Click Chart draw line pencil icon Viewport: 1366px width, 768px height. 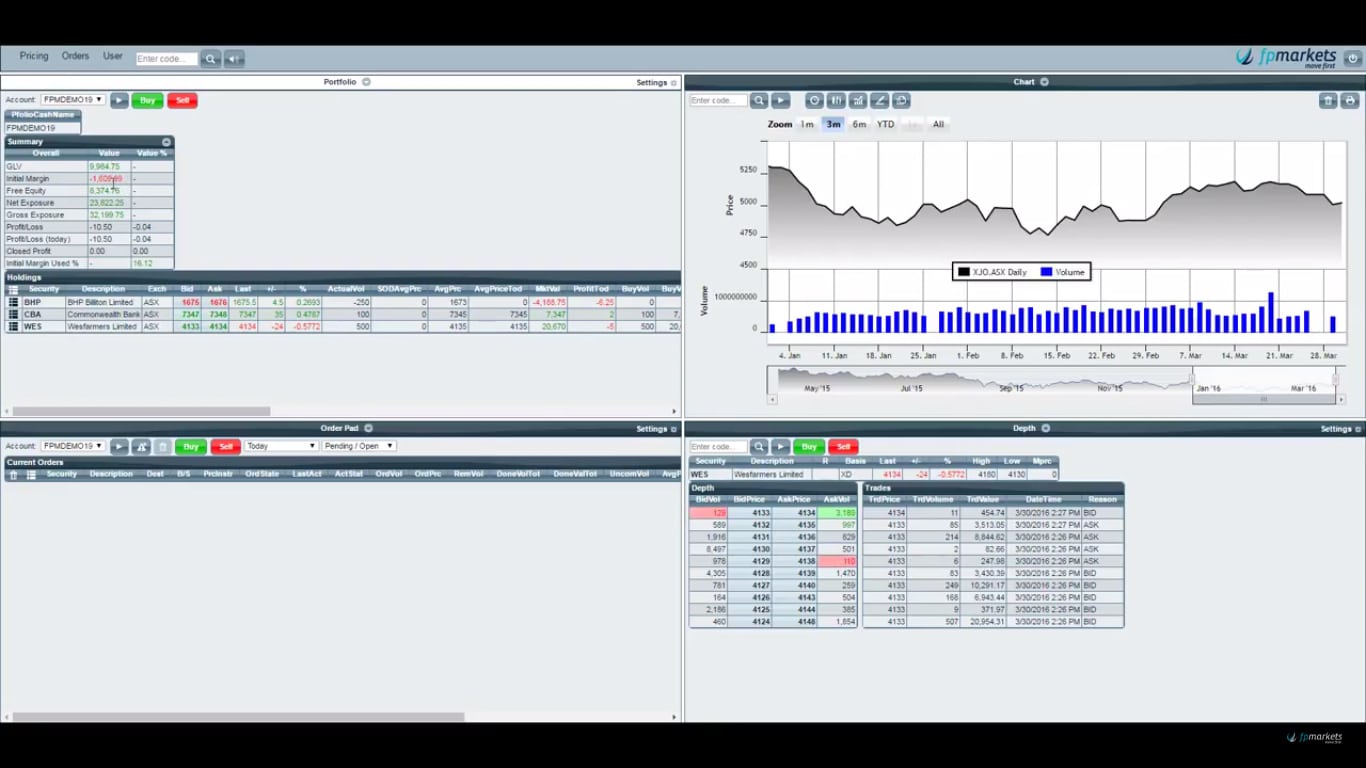880,101
